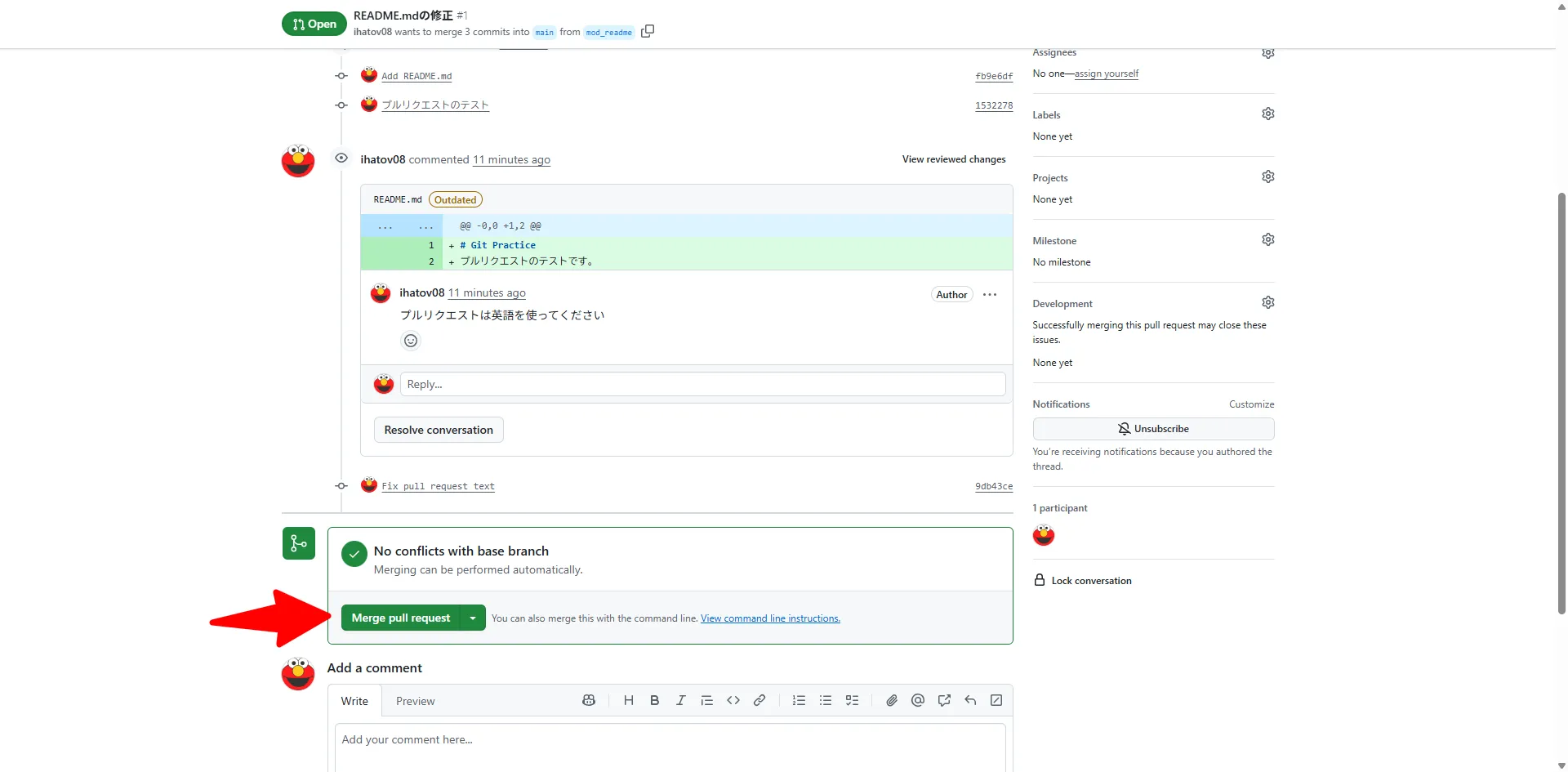Insert heading using the H icon
1568x772 pixels.
coord(628,700)
